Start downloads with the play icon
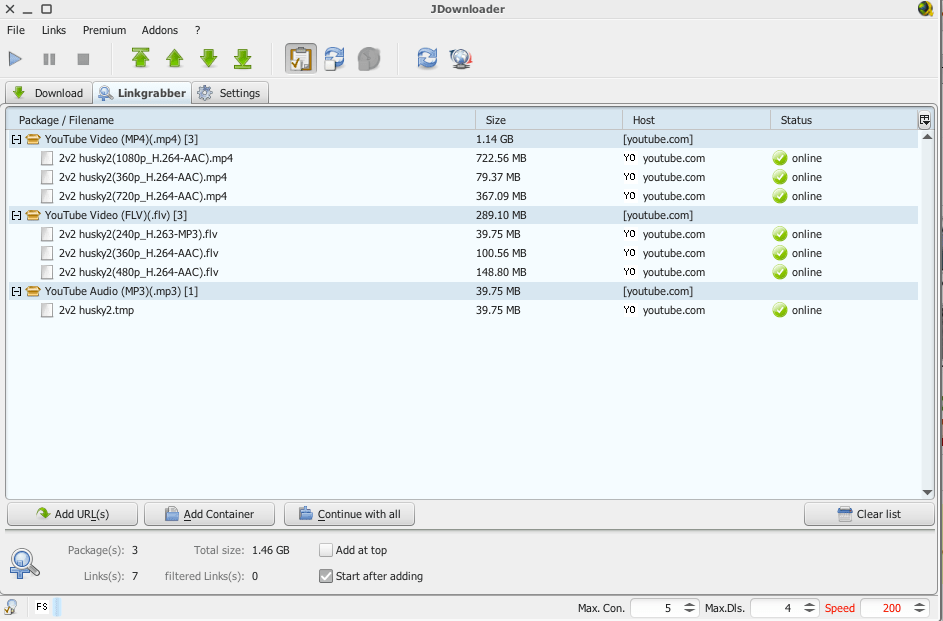The image size is (943, 621). 16,59
